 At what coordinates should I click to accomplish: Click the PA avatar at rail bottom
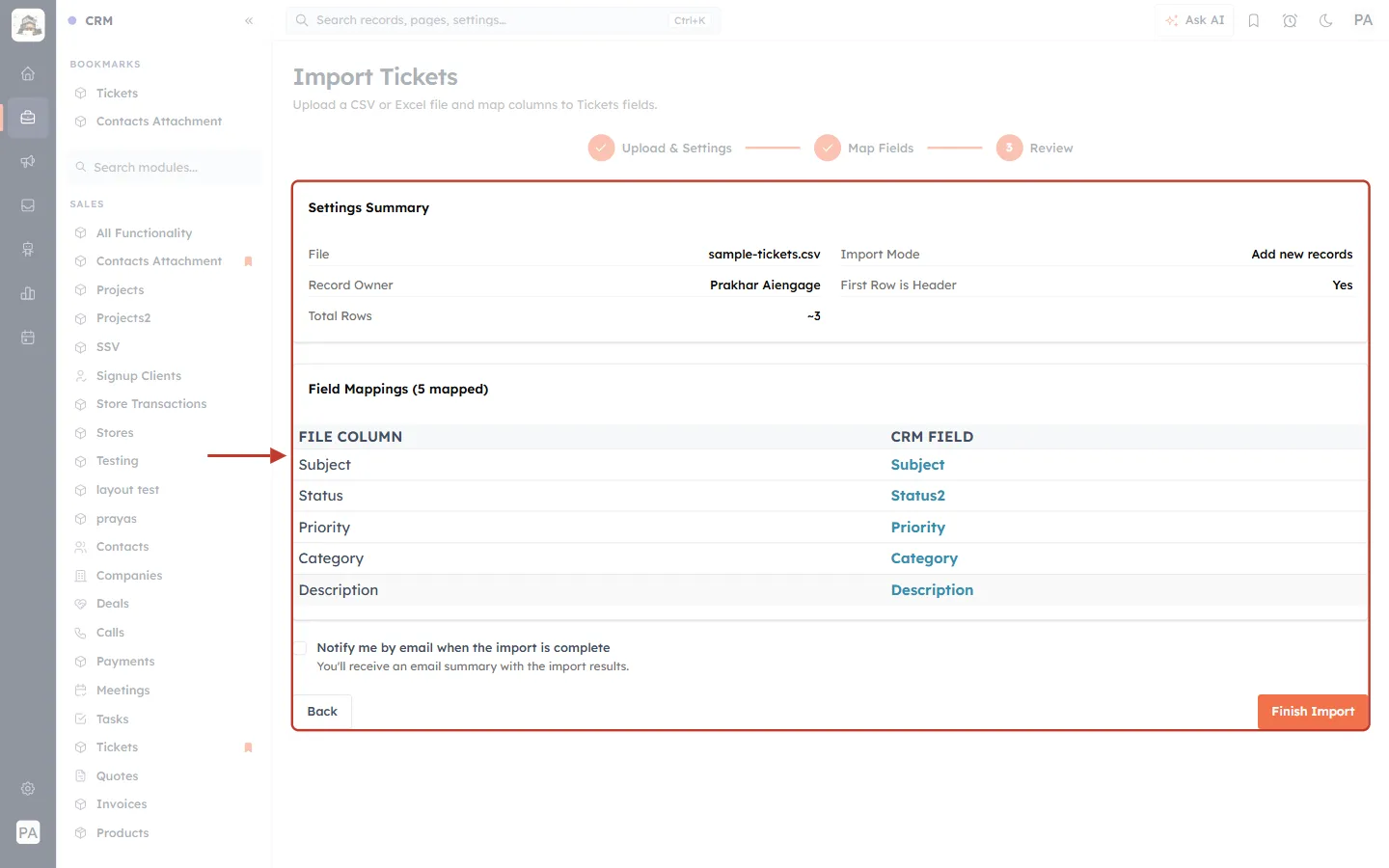28,832
